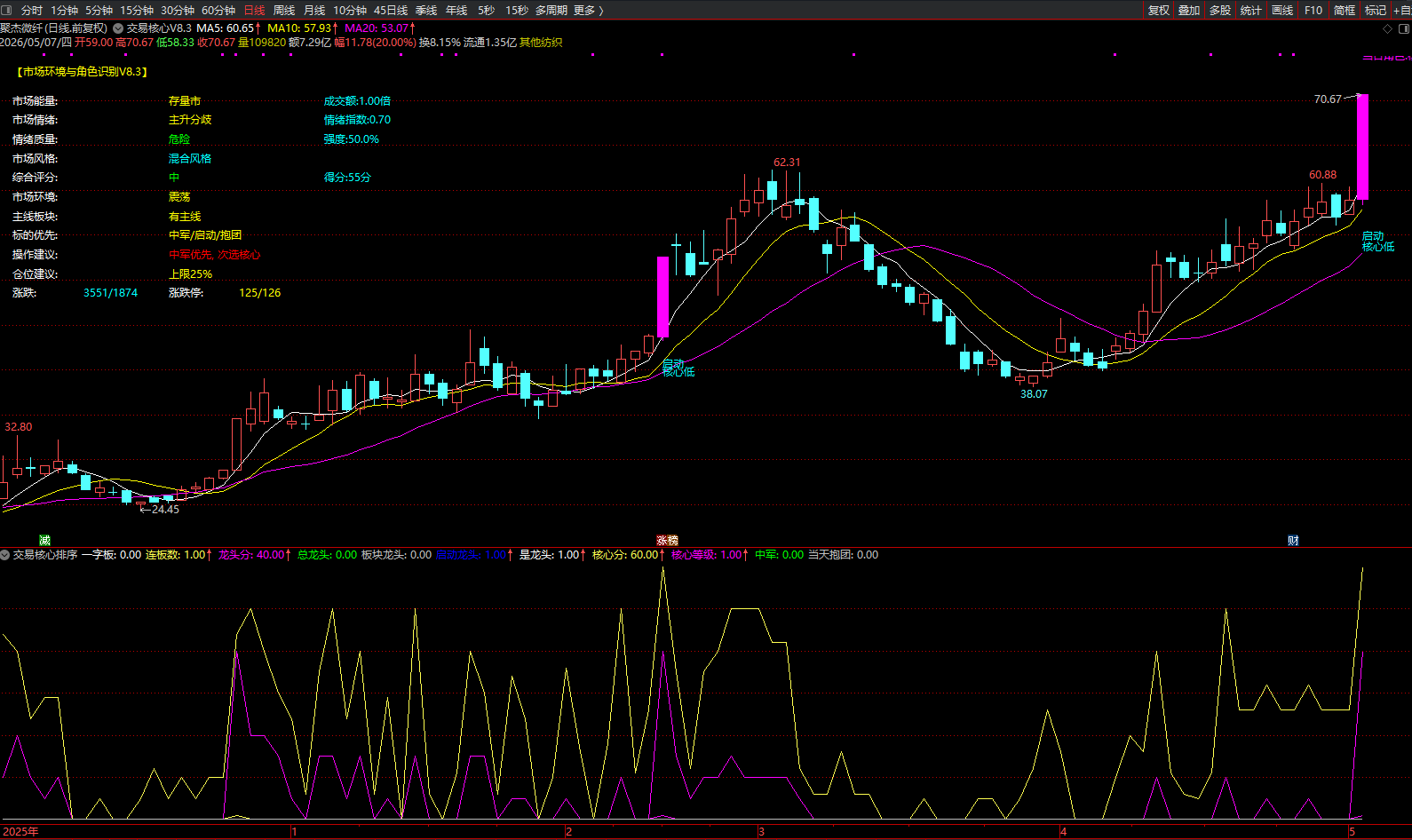1412x840 pixels.
Task: Add stock to watchlist with +自 button
Action: pos(1402,10)
